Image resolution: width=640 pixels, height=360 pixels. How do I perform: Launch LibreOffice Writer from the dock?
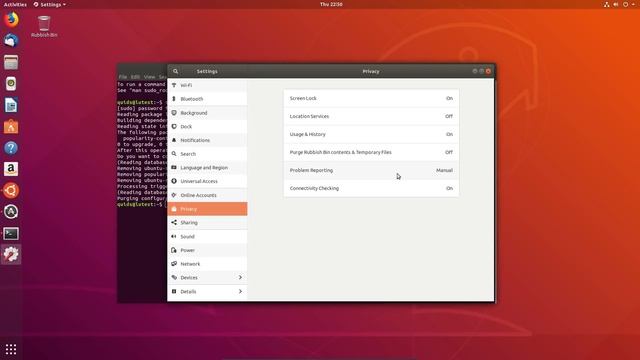pyautogui.click(x=11, y=105)
